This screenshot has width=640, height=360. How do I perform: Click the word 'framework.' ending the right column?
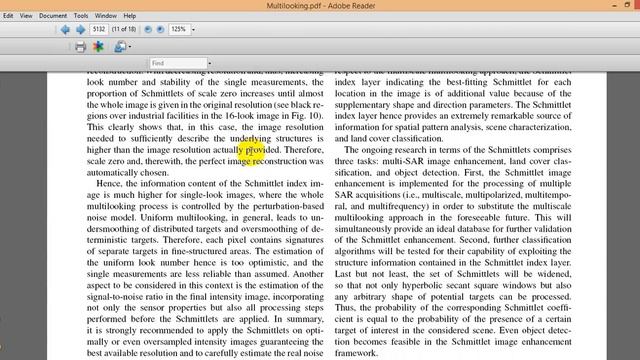point(356,353)
